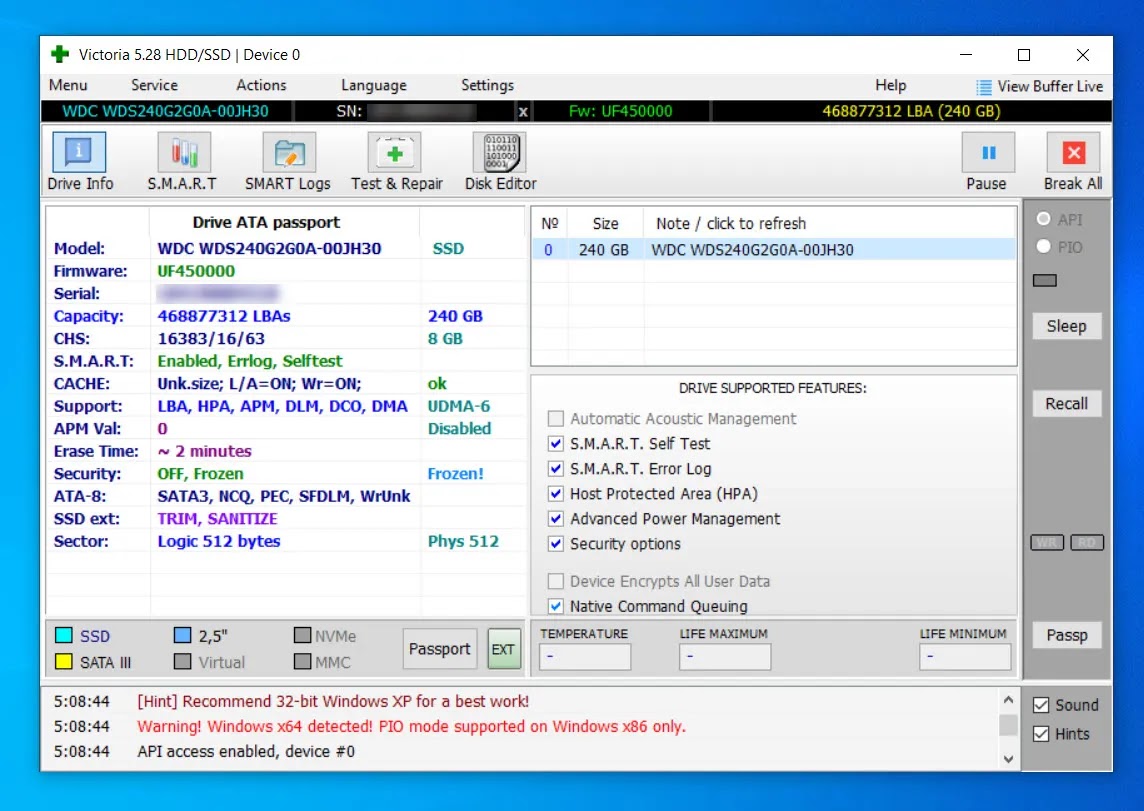Select the PIO radio button
This screenshot has height=811, width=1144.
coord(1044,247)
